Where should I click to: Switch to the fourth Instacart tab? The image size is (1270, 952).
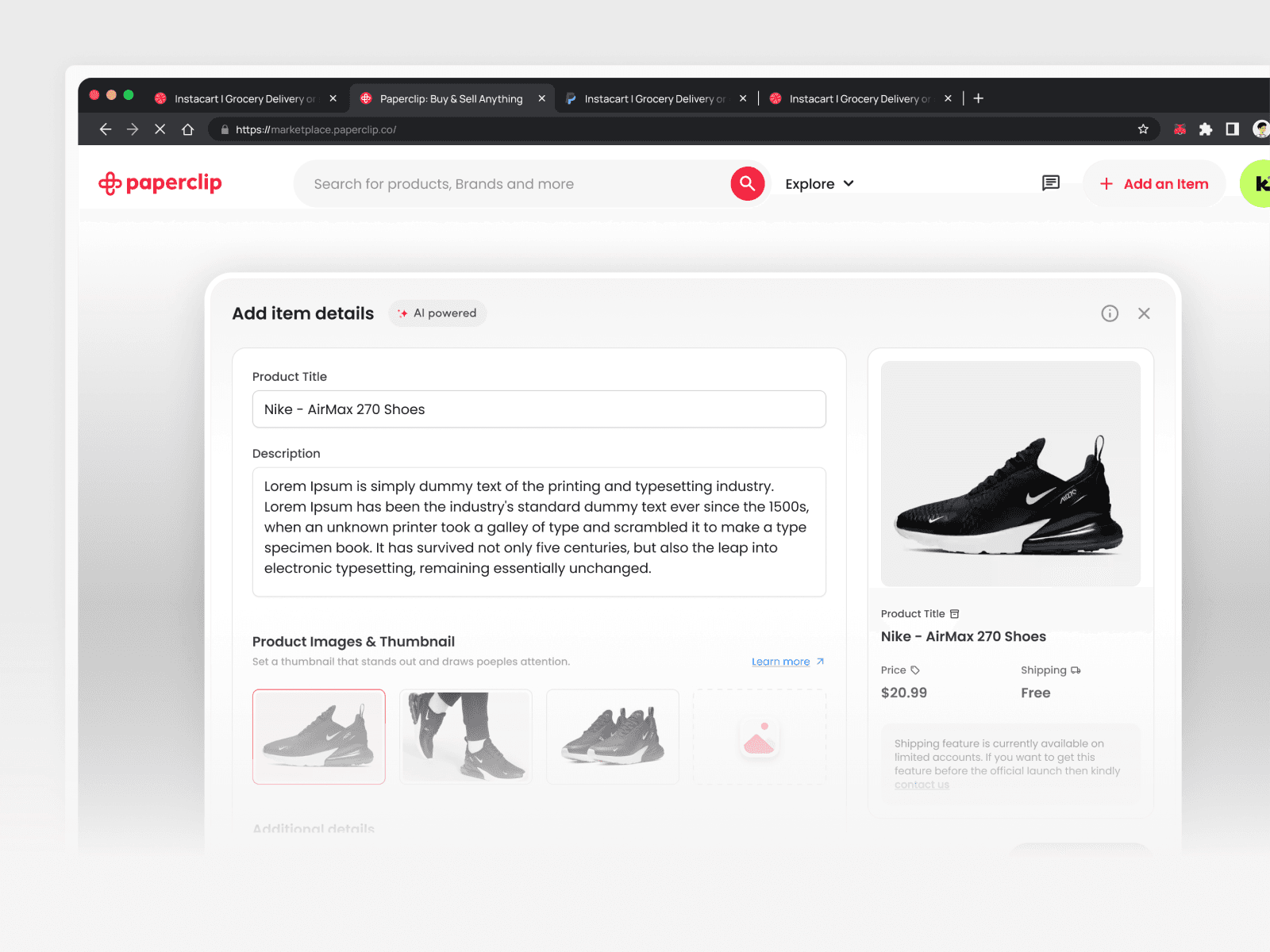pyautogui.click(x=860, y=98)
